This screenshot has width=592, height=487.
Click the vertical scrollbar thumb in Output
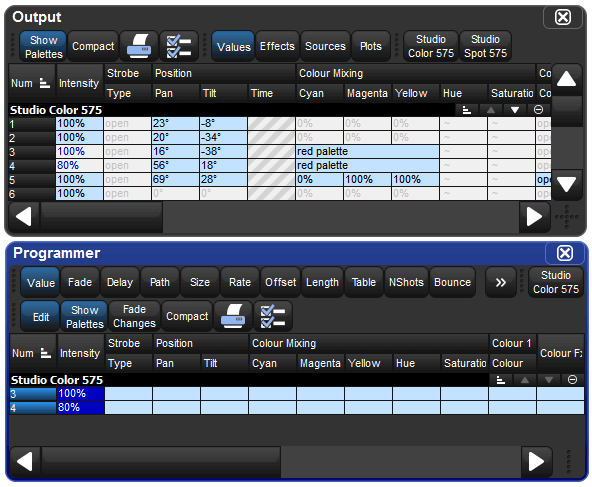(x=566, y=111)
